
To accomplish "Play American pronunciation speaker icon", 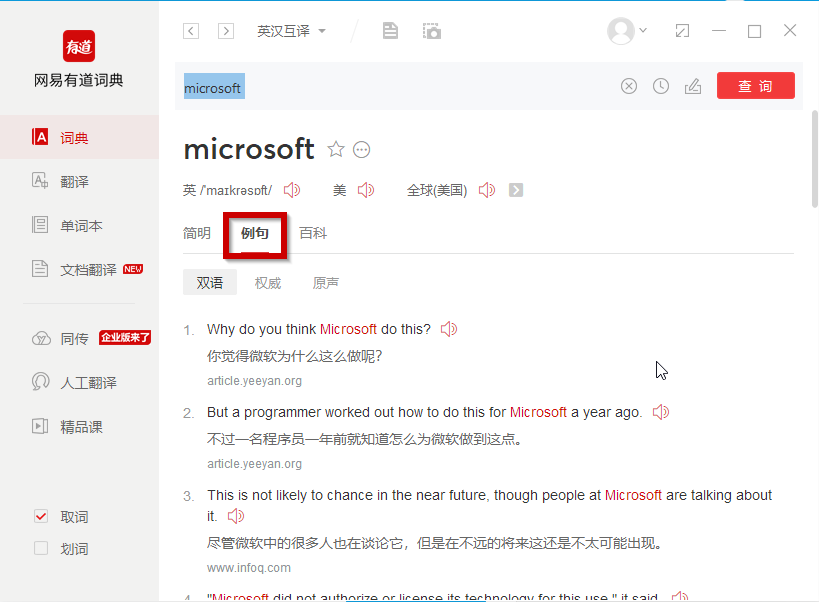I will tap(366, 190).
